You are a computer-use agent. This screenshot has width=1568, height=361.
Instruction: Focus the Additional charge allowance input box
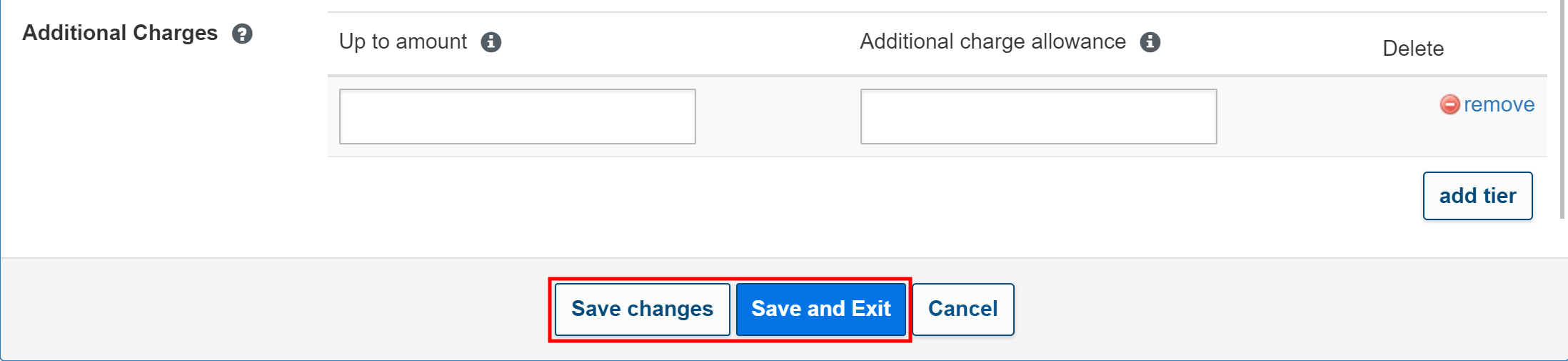click(x=1038, y=117)
